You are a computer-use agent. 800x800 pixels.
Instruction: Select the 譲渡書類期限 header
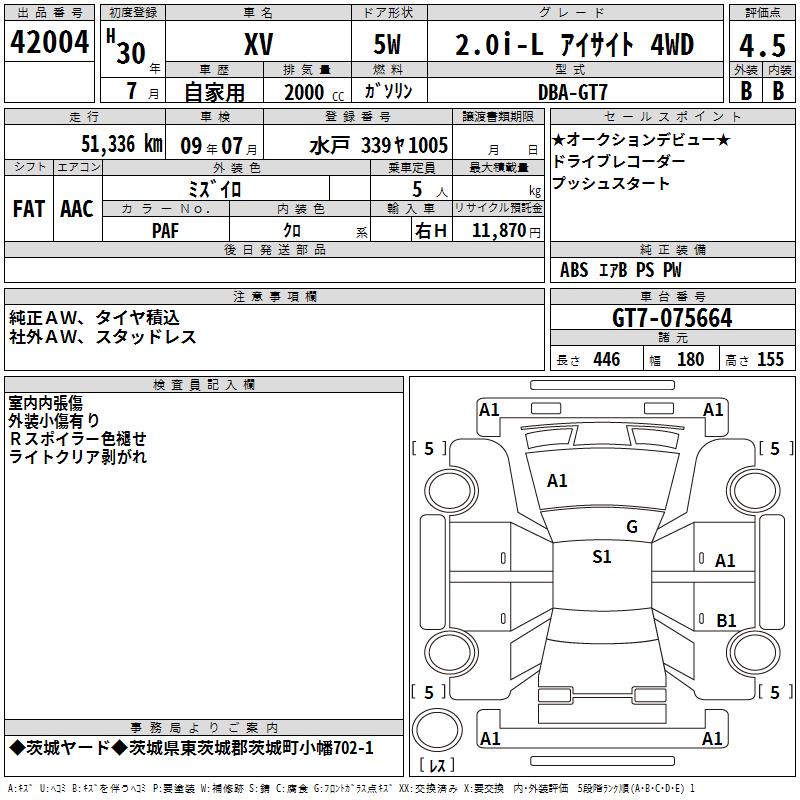498,116
